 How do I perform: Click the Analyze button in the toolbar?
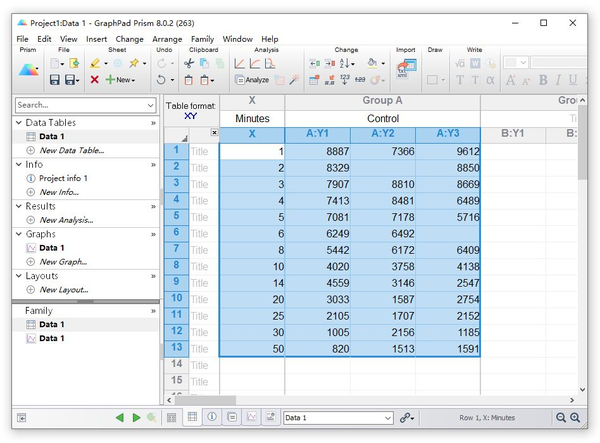pyautogui.click(x=251, y=80)
